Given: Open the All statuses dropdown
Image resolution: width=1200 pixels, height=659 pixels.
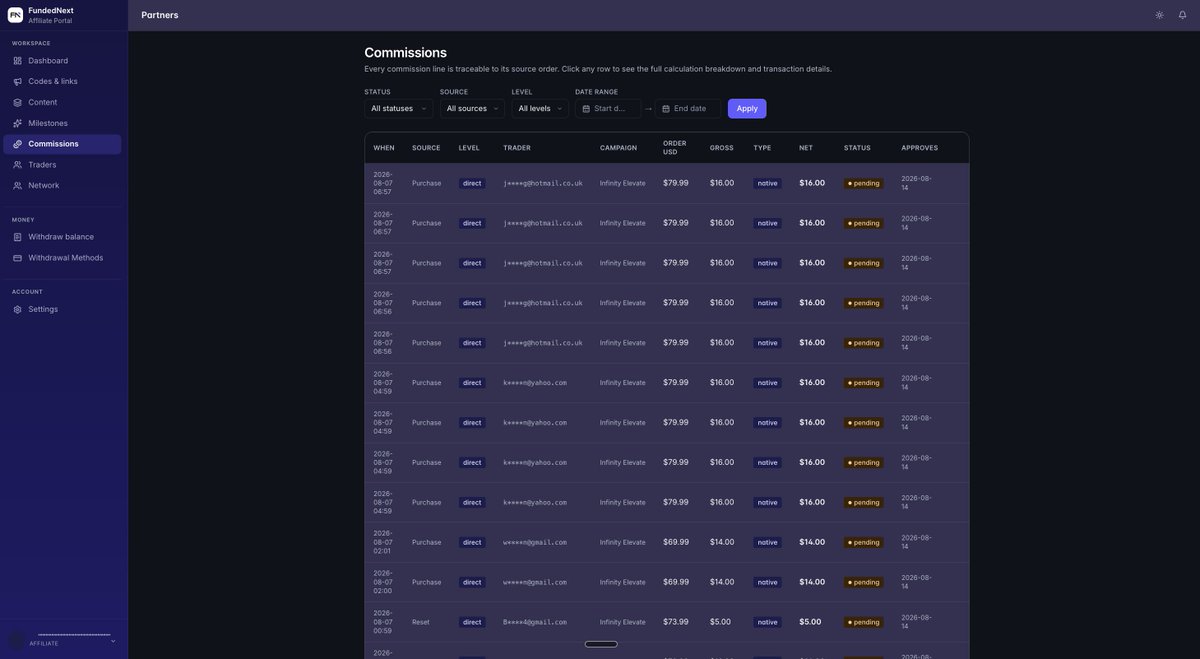Looking at the screenshot, I should click(398, 108).
